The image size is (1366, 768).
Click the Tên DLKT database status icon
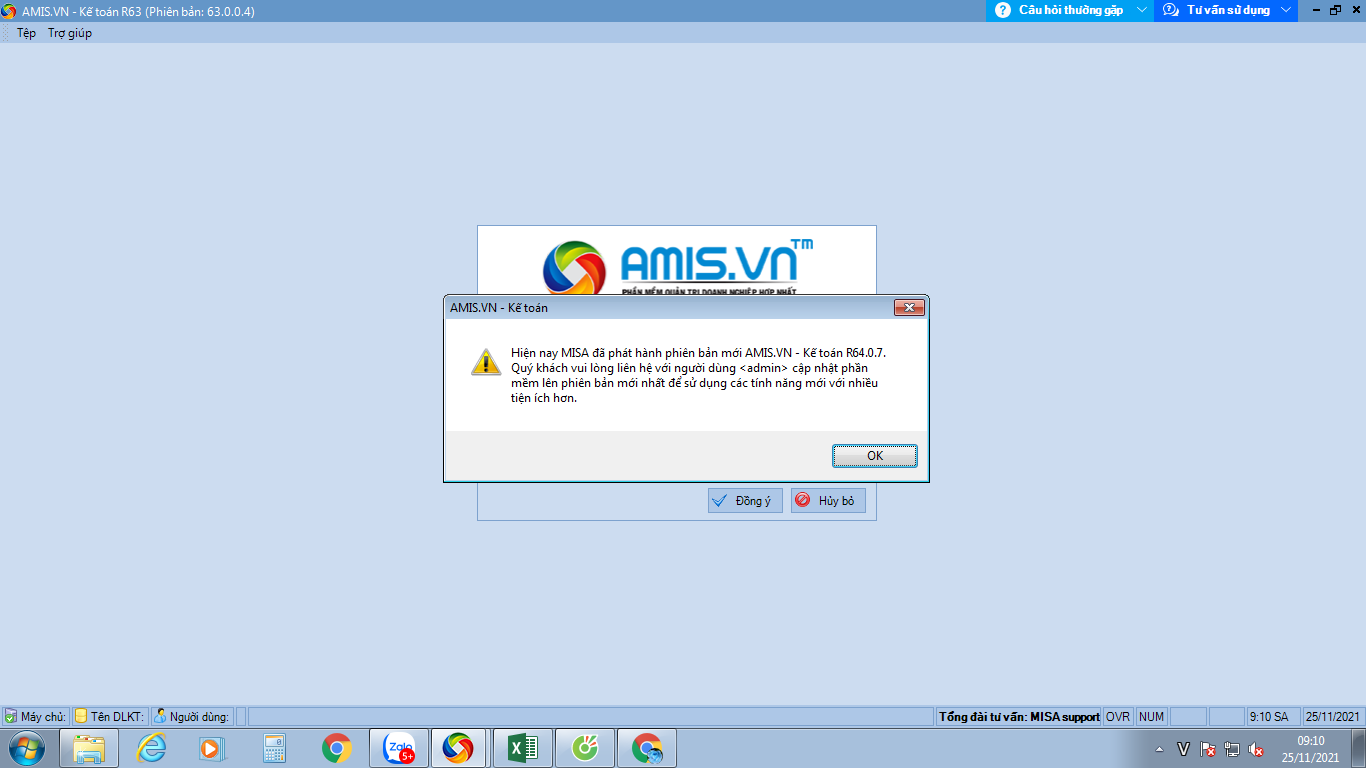coord(81,716)
